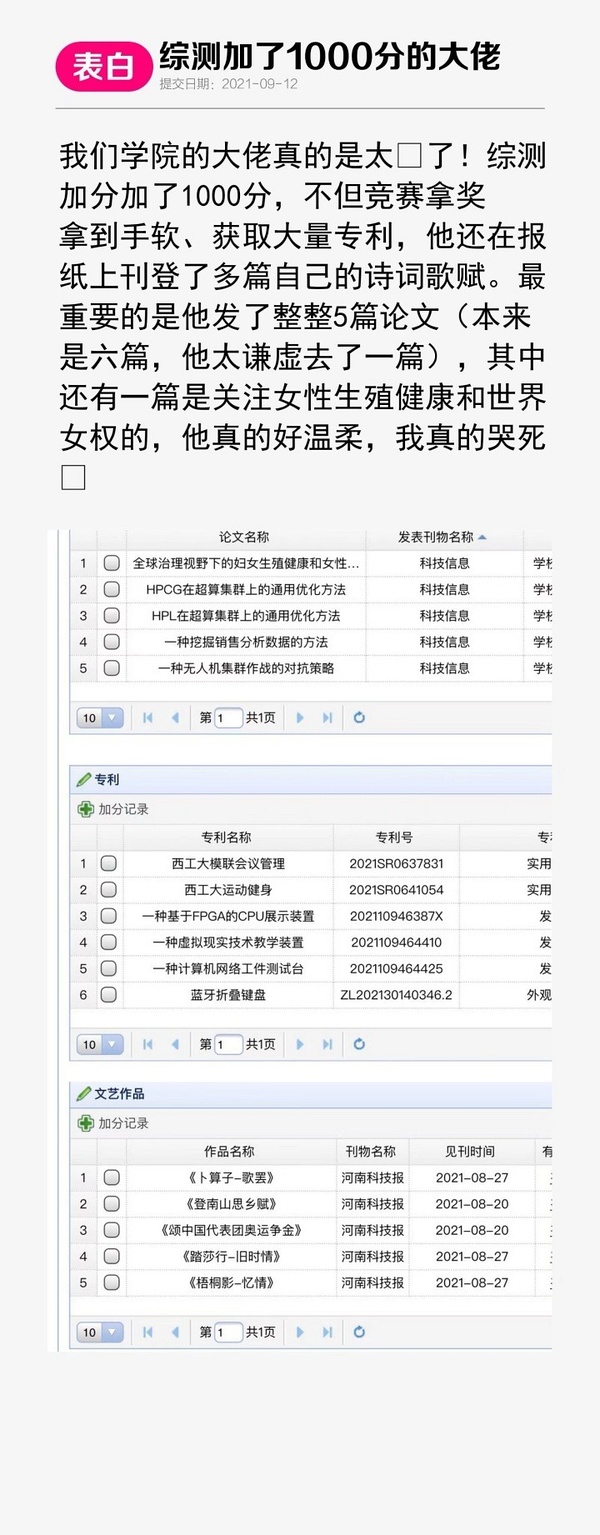This screenshot has width=600, height=1535.
Task: Jump to last page in the literary works pager
Action: click(x=327, y=1332)
